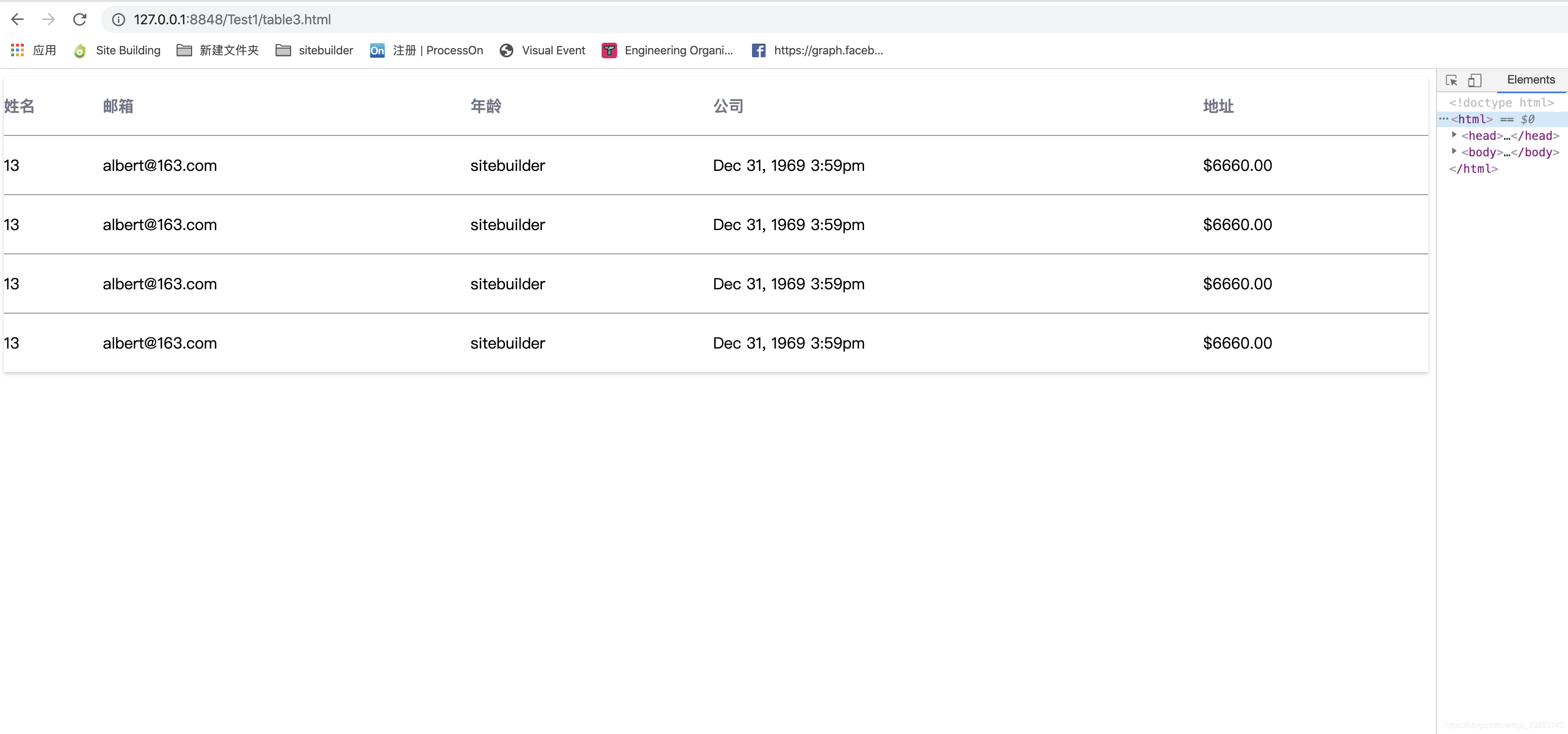The width and height of the screenshot is (1568, 734).
Task: Click the ellipsis beside the html node
Action: [x=1443, y=119]
